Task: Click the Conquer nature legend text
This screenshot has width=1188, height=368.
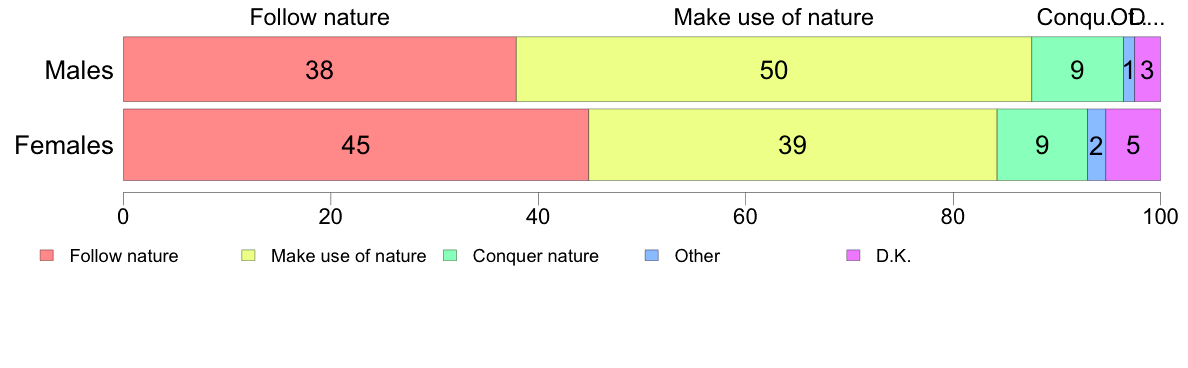Action: click(x=536, y=256)
